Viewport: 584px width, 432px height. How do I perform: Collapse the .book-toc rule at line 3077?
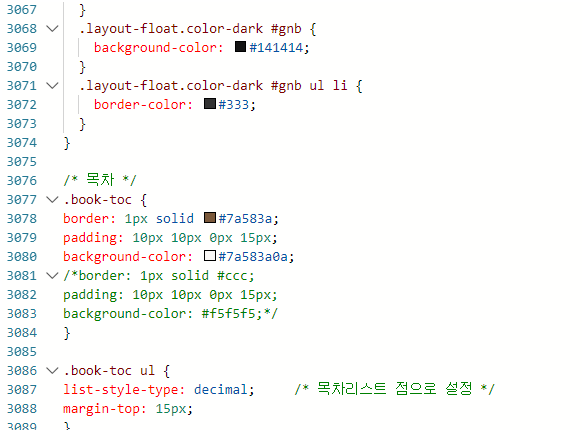(x=52, y=200)
